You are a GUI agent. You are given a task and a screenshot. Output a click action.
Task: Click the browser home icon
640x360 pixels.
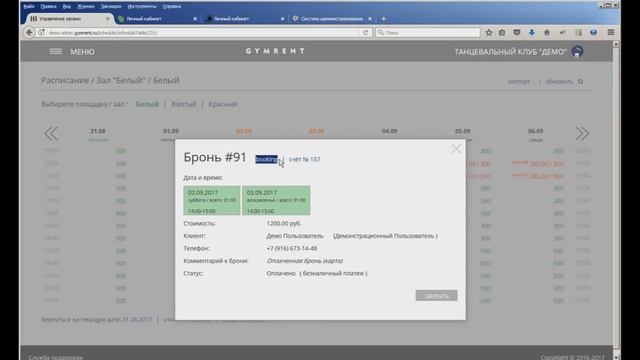pos(547,33)
